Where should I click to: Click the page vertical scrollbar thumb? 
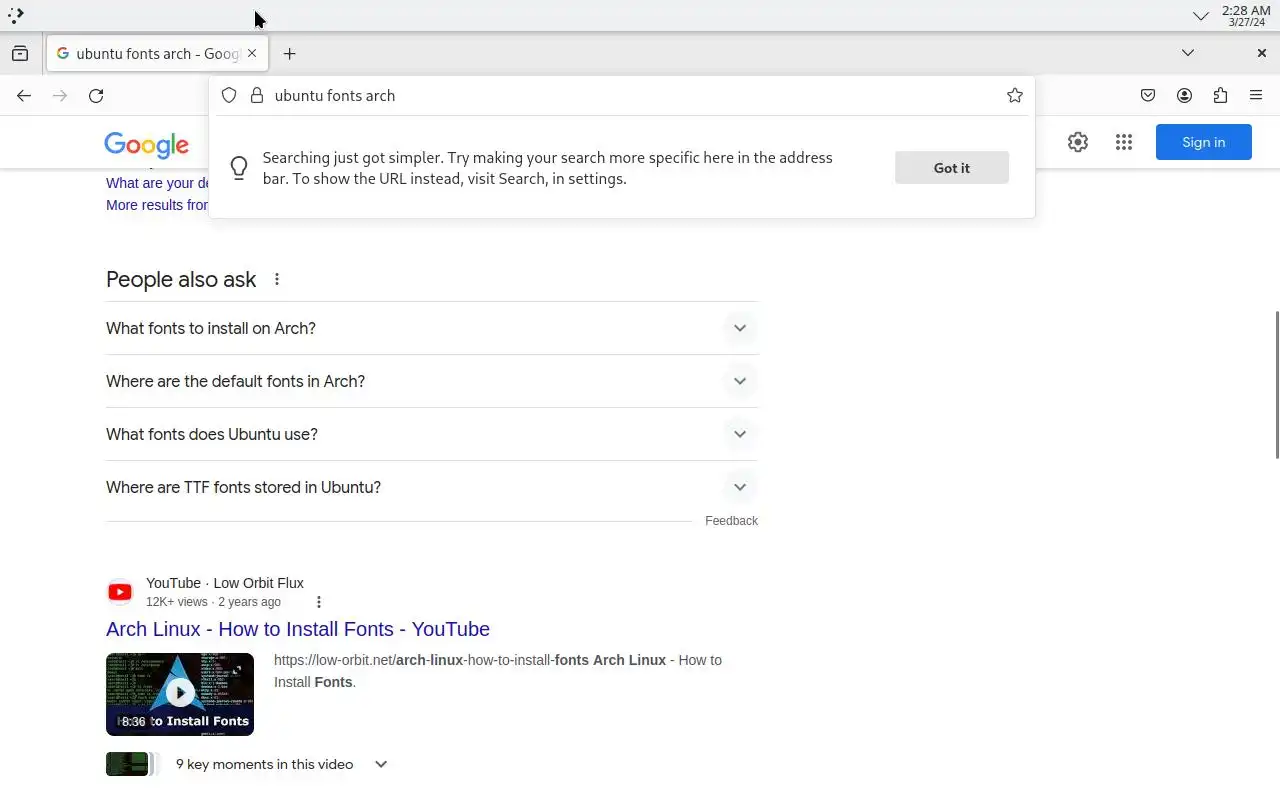click(1276, 385)
